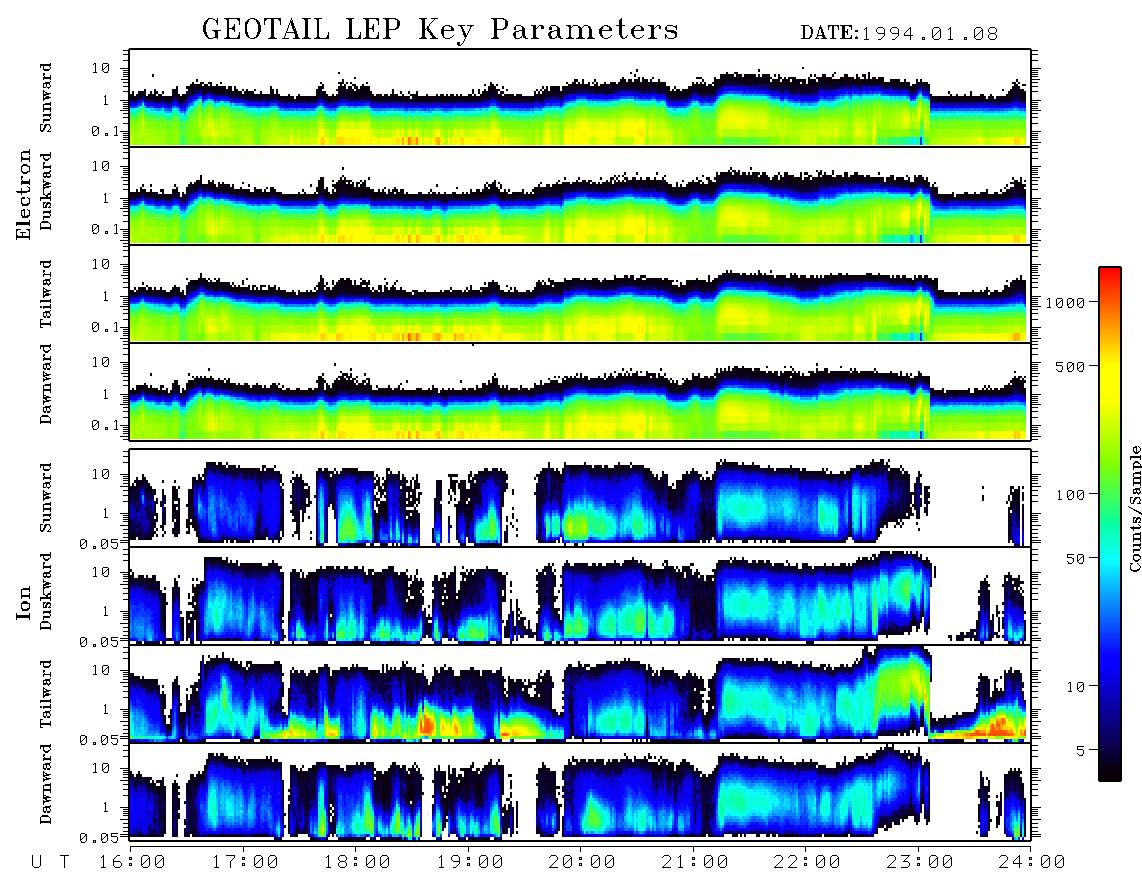Click the Ion Sunward panel label
The image size is (1142, 880).
click(x=46, y=498)
